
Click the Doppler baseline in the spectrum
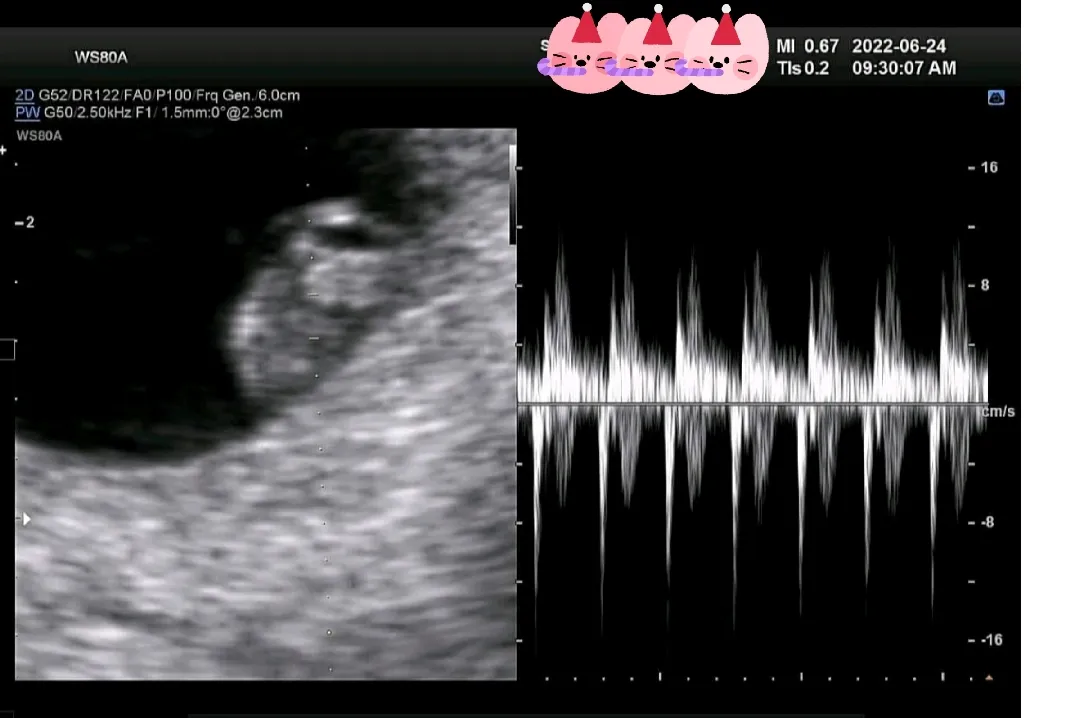tap(752, 404)
